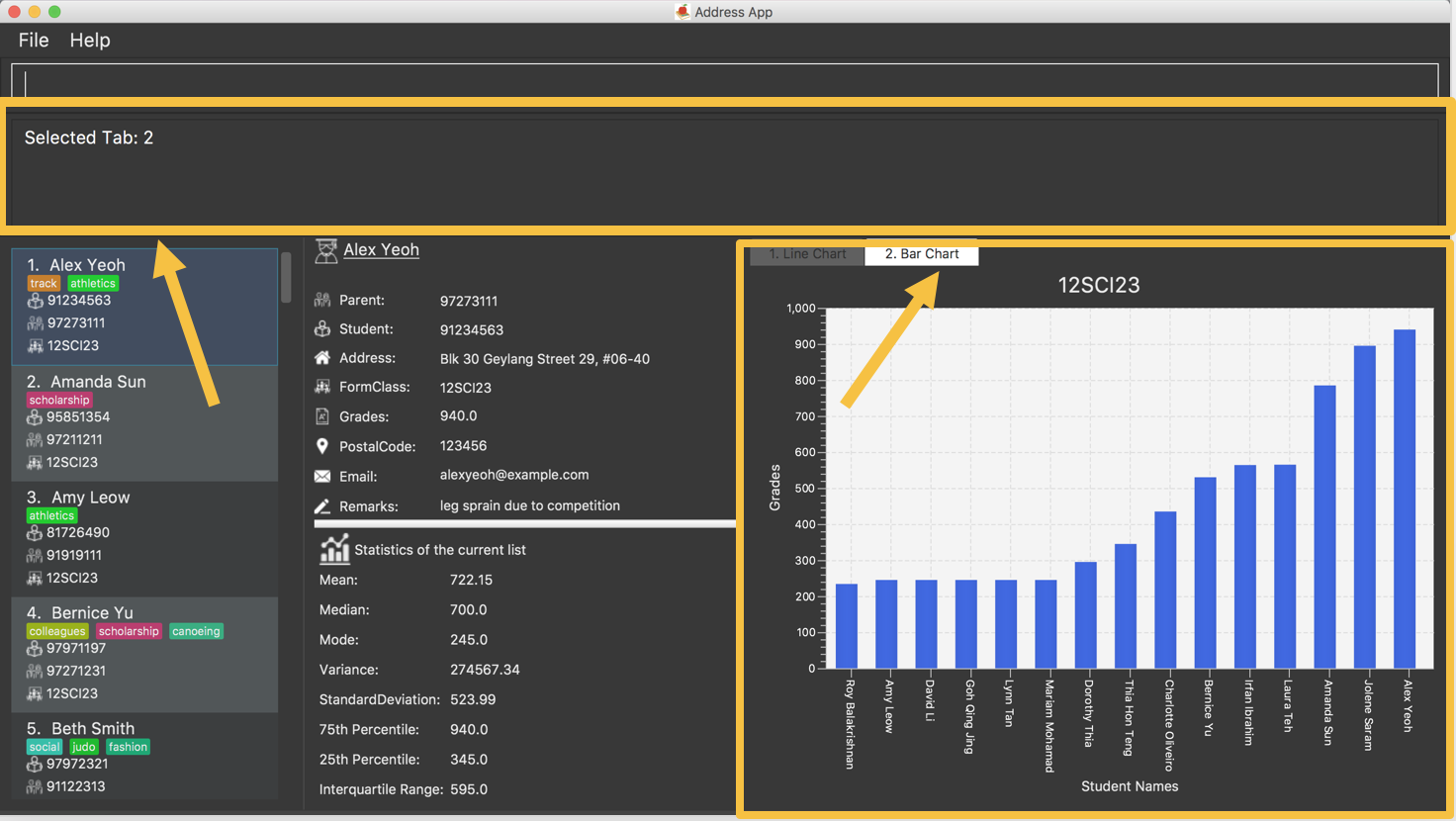Click the social tag on Beth Smith
Screen dimensions: 1456x821
[45, 748]
